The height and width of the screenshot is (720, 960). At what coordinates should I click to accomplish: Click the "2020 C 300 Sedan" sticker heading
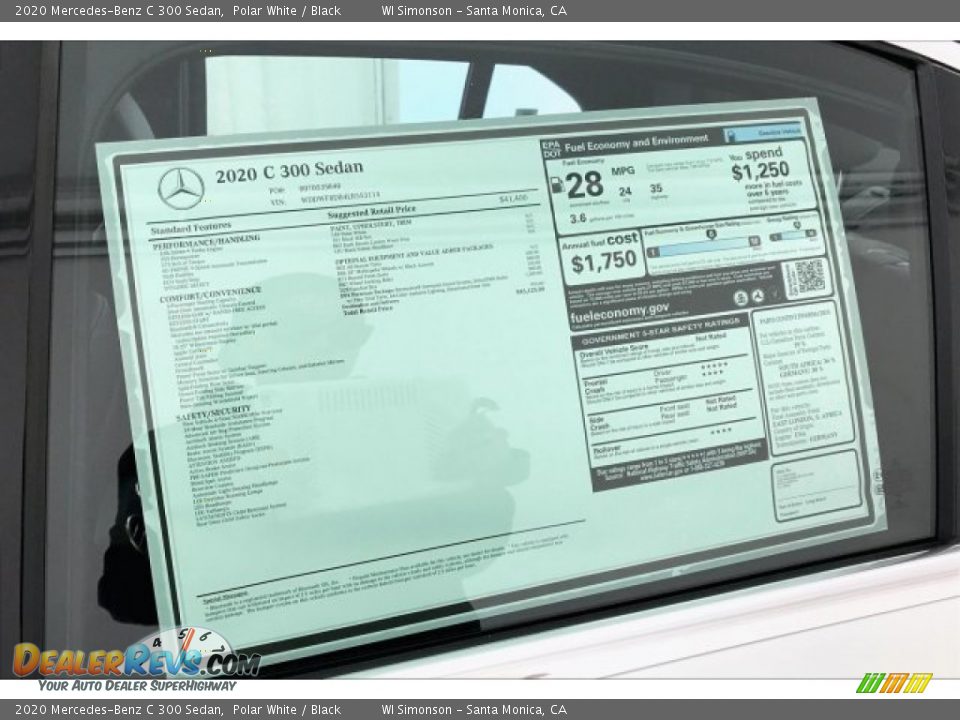click(289, 171)
